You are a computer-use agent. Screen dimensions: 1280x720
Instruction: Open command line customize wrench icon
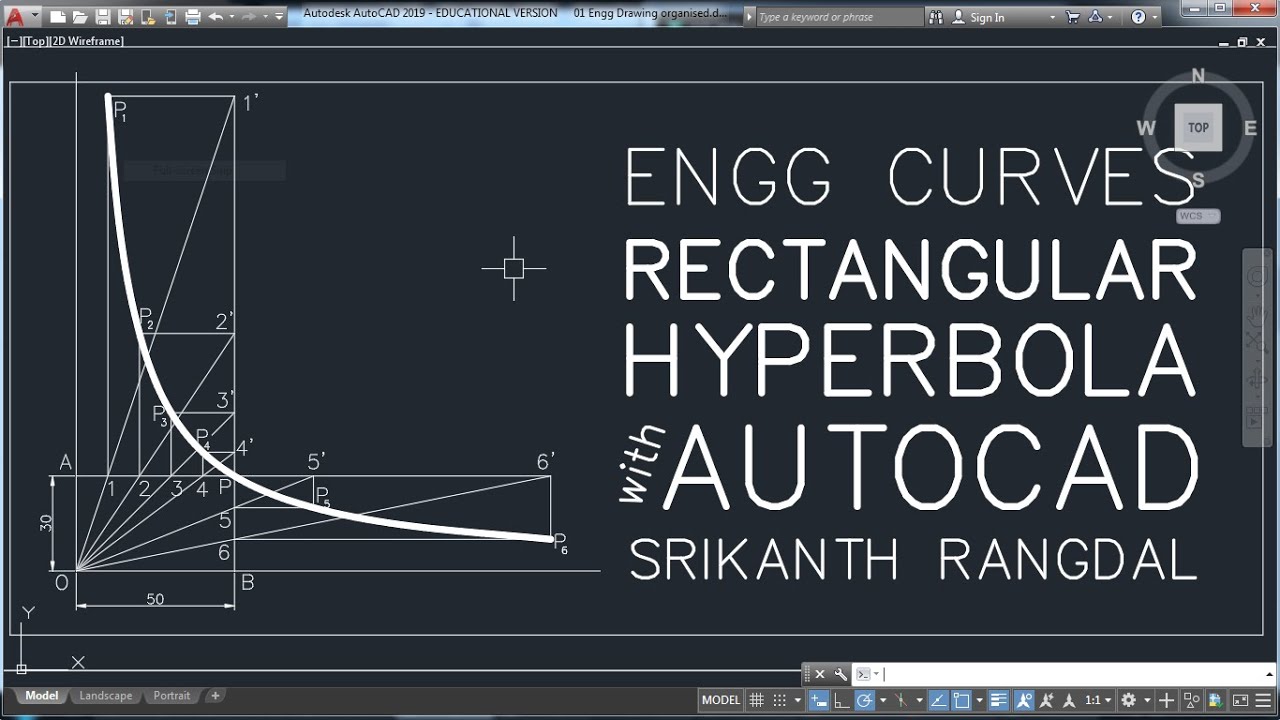pos(840,674)
